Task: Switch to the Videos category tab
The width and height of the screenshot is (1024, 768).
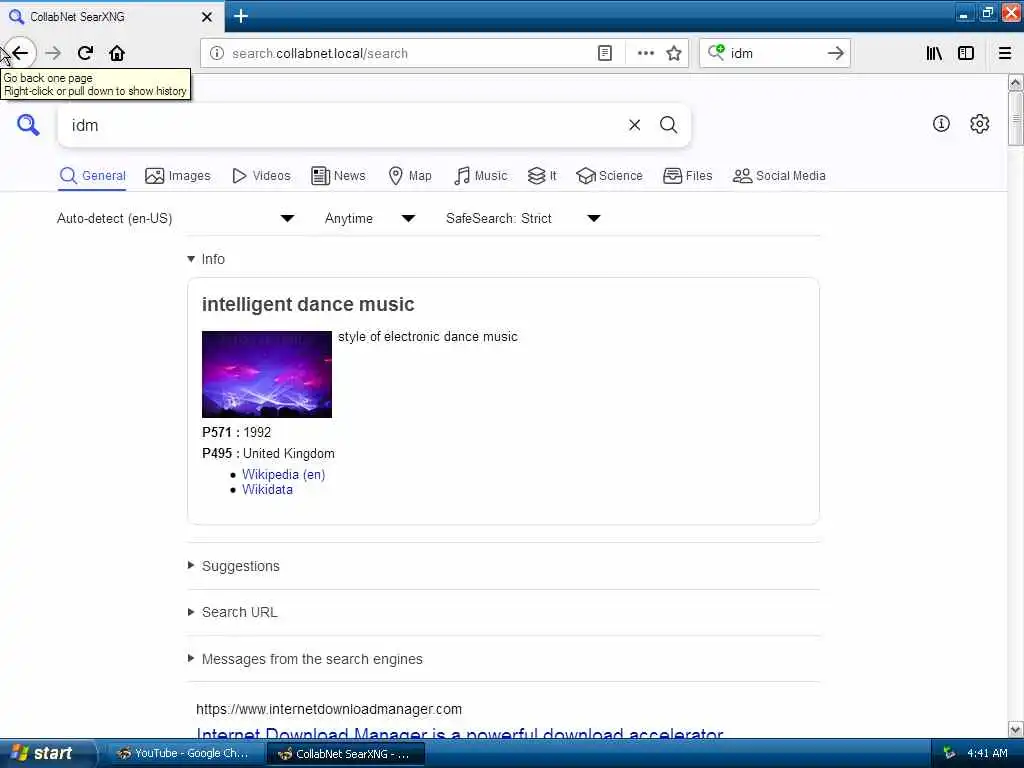Action: [261, 176]
